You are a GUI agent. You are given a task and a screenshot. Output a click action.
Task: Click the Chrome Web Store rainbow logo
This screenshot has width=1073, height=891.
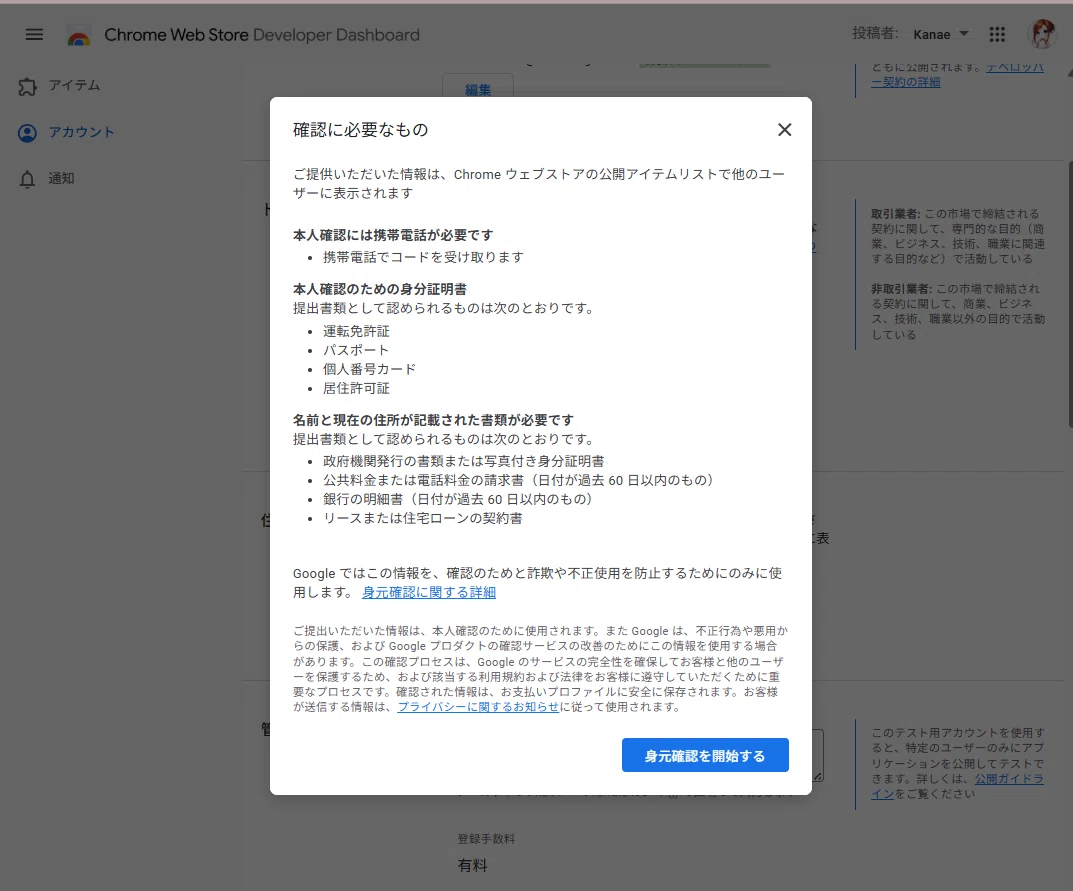pyautogui.click(x=79, y=36)
